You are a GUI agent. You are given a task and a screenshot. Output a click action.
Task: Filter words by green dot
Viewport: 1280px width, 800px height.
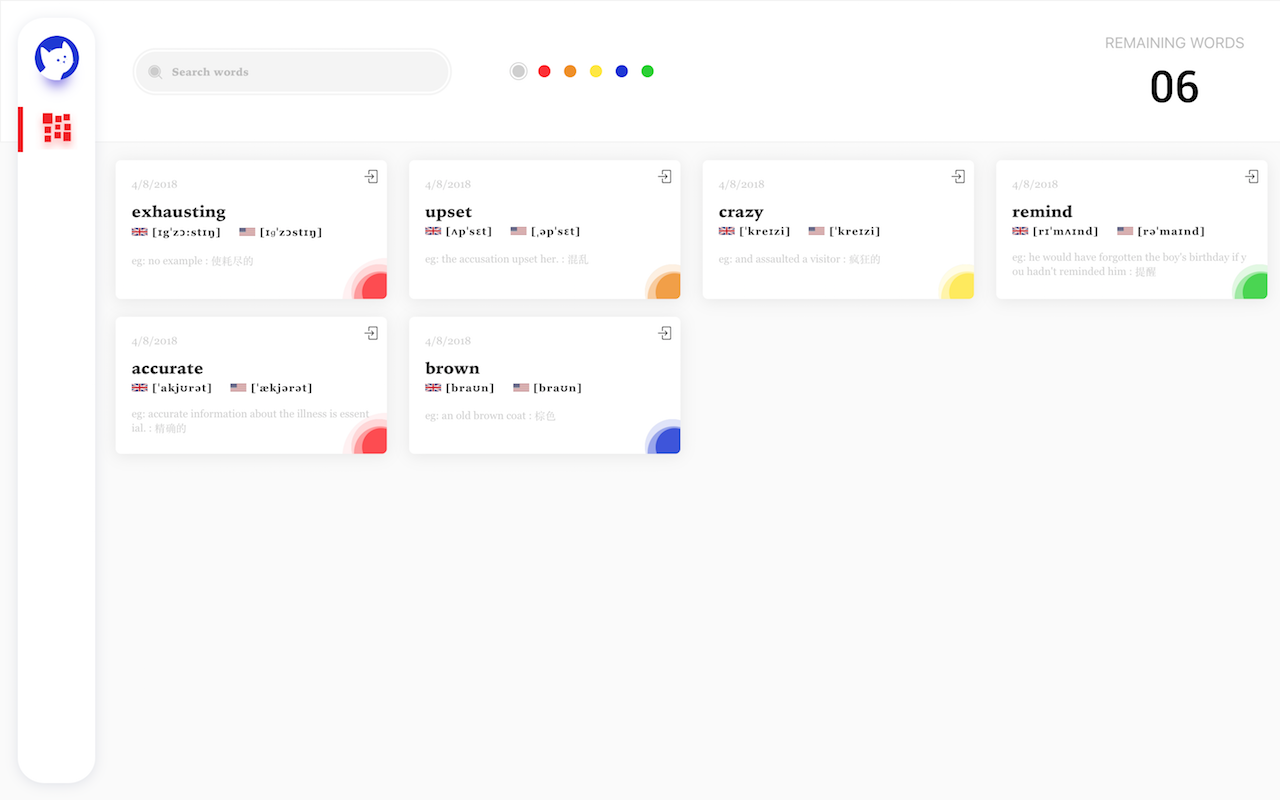[648, 71]
